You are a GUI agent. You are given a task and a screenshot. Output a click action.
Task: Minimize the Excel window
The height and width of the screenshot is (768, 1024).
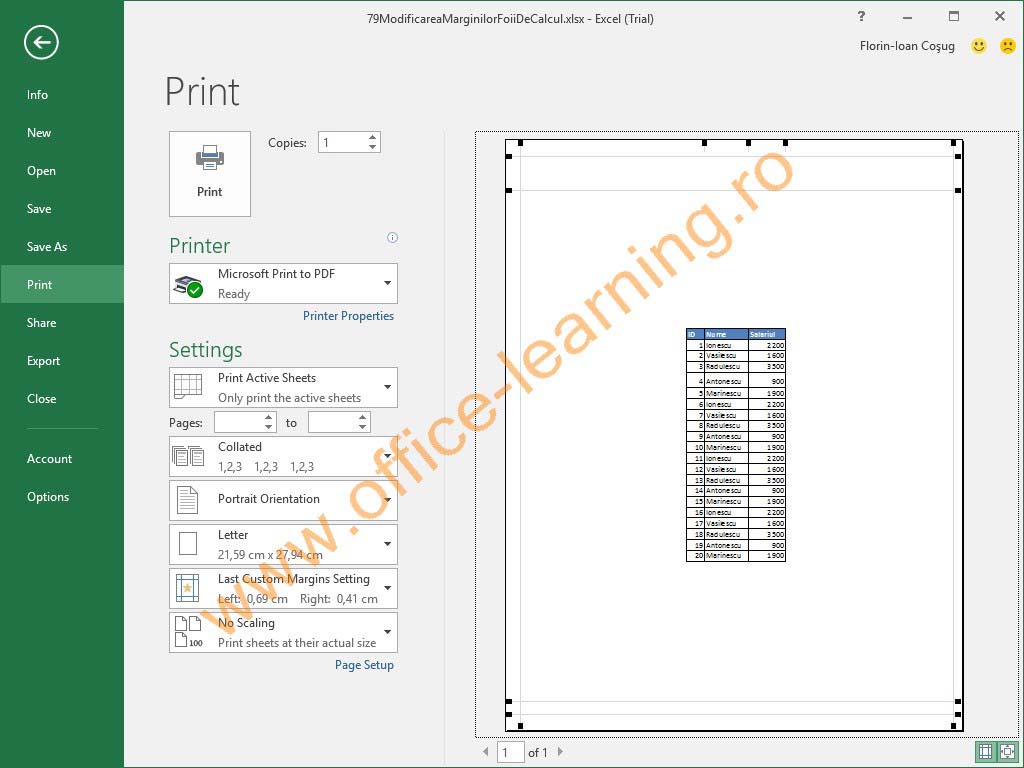(x=907, y=17)
